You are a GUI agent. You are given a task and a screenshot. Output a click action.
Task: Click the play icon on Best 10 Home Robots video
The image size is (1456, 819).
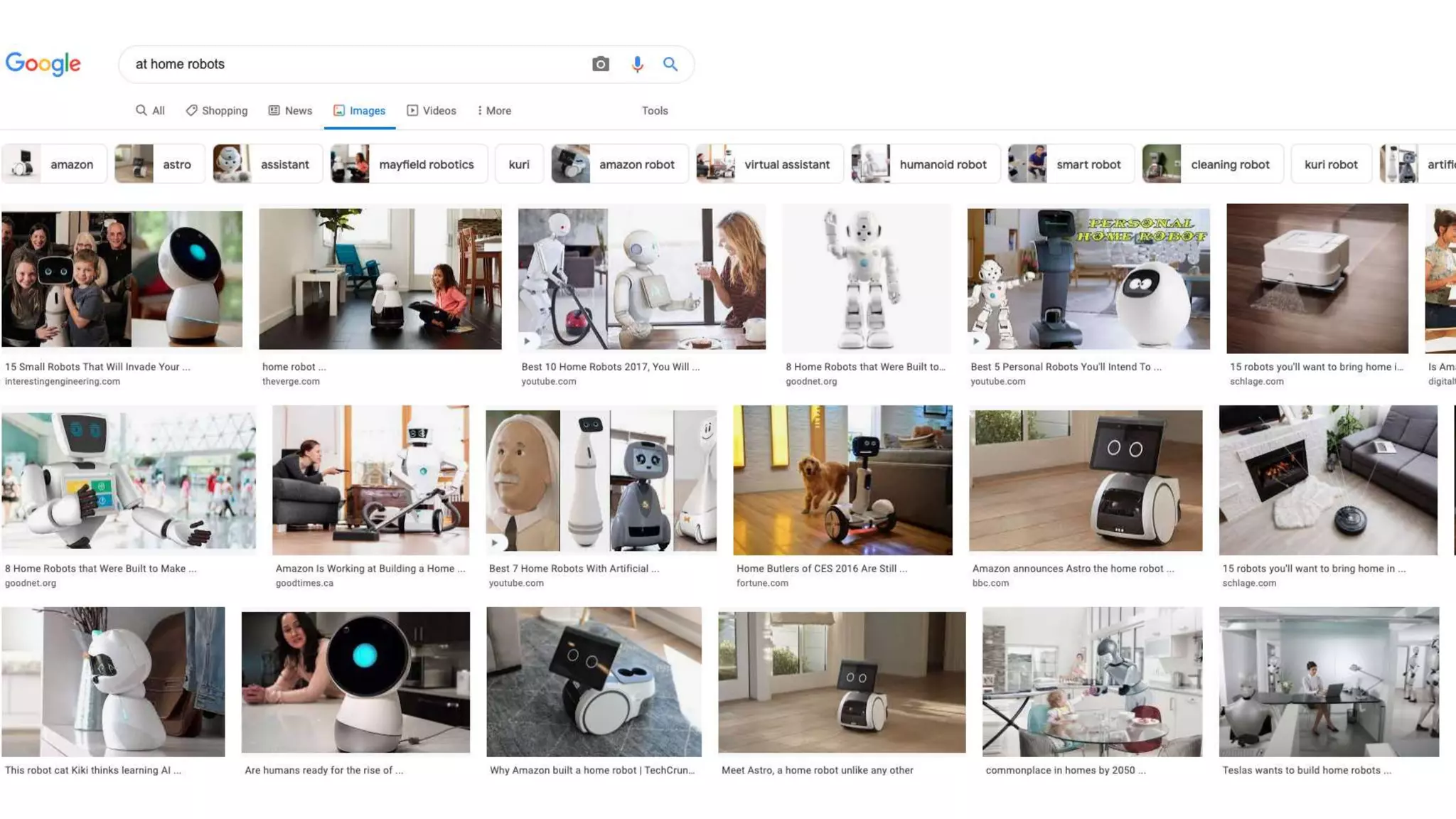(x=527, y=341)
